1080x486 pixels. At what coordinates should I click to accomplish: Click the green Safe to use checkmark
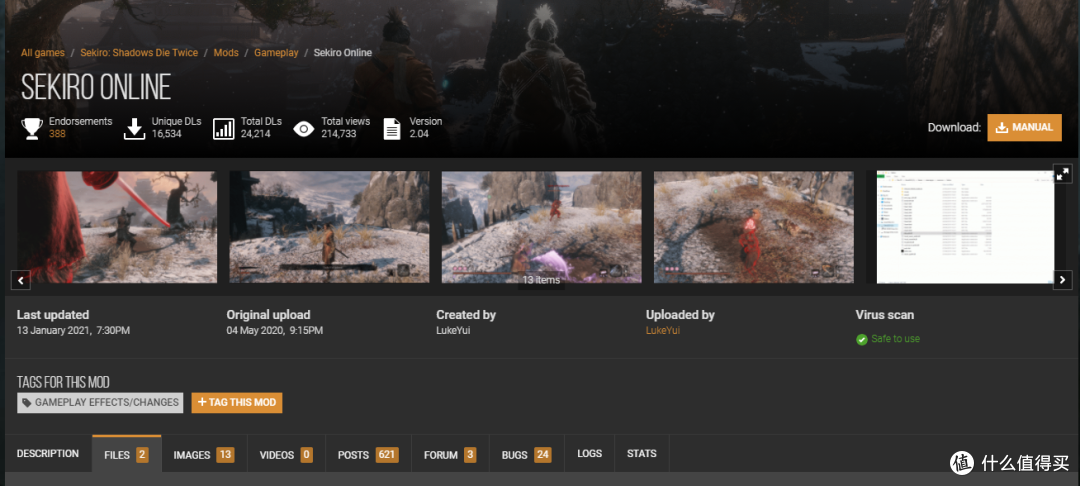[x=862, y=339]
